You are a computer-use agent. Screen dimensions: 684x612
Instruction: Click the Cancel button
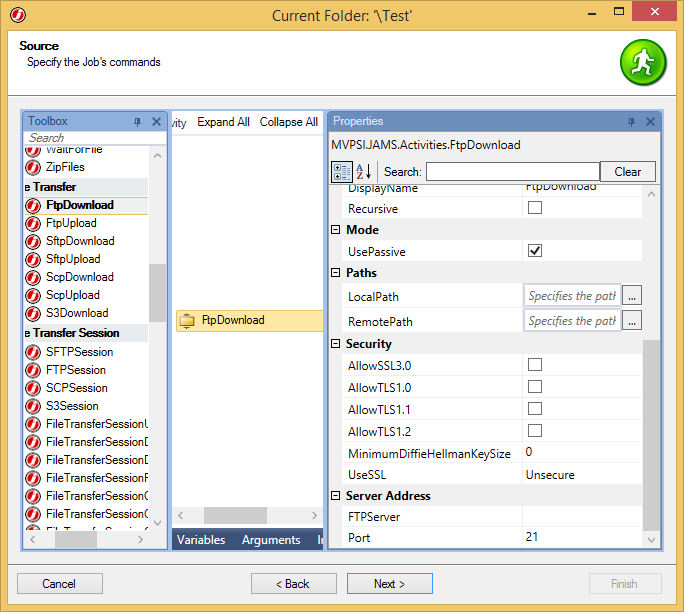60,584
